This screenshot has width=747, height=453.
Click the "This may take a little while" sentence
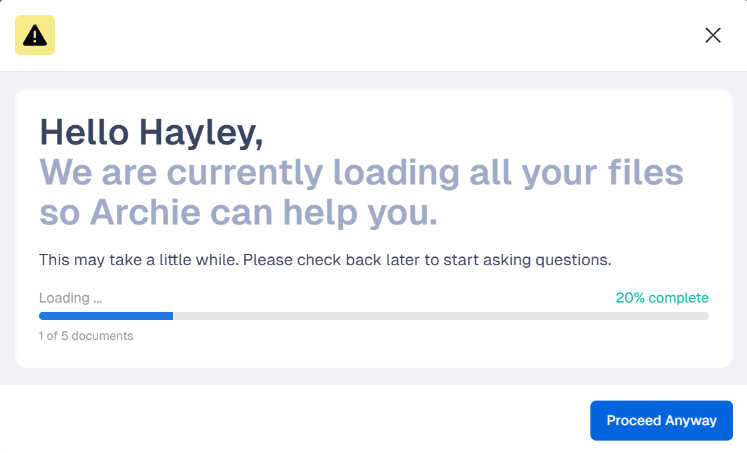pos(138,260)
